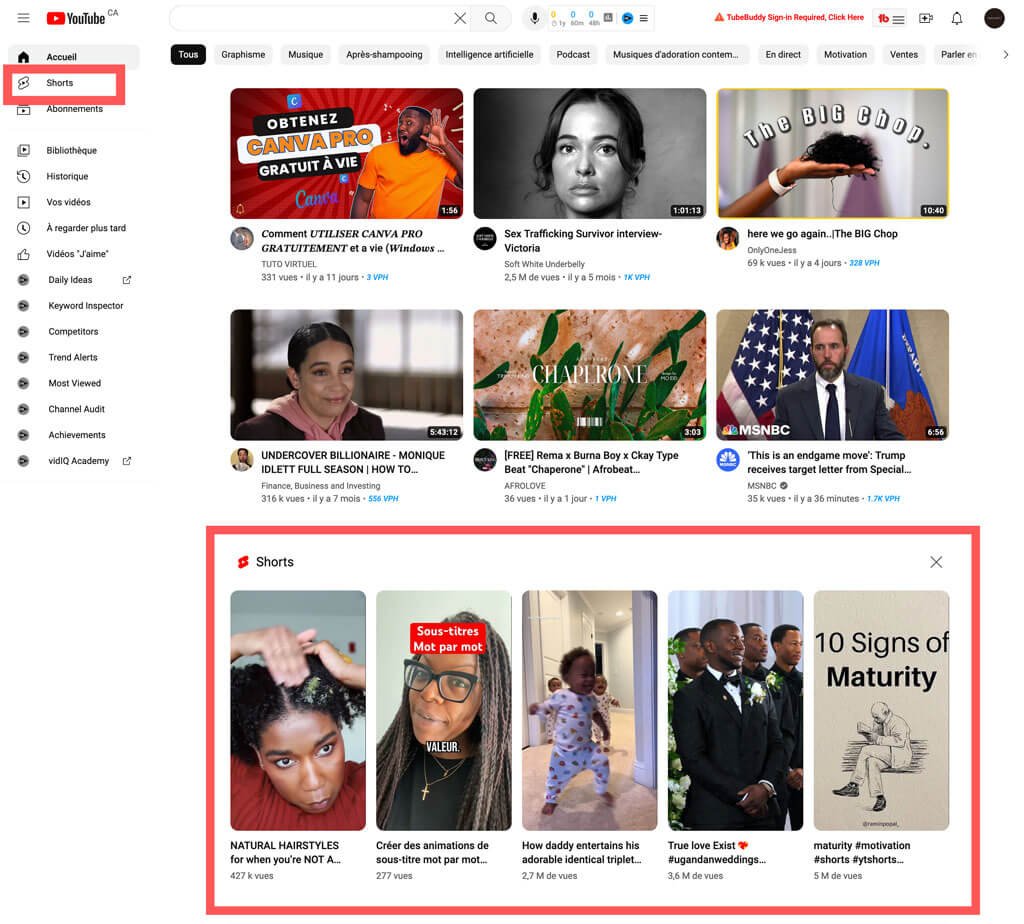Open the Trend Alerts tool
Viewport: 1024px width, 924px height.
point(74,357)
